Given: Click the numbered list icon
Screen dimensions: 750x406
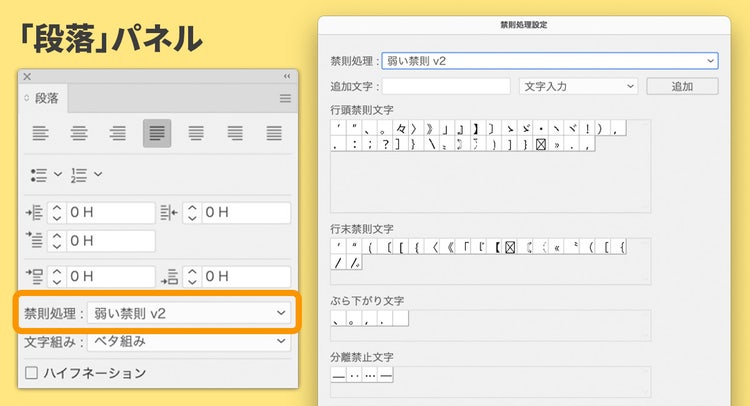Looking at the screenshot, I should click(79, 175).
